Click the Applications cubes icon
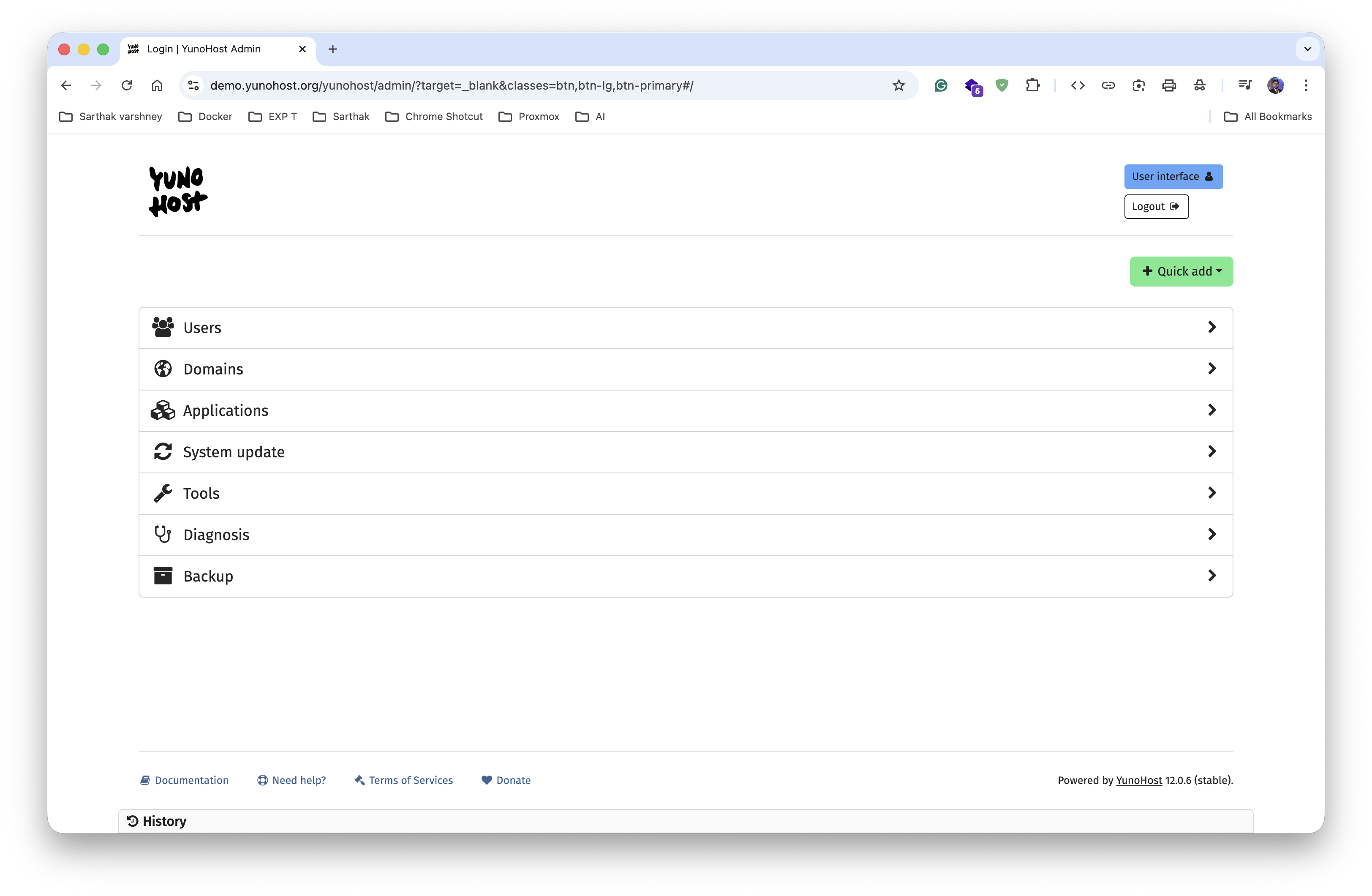The height and width of the screenshot is (896, 1372). click(x=163, y=410)
